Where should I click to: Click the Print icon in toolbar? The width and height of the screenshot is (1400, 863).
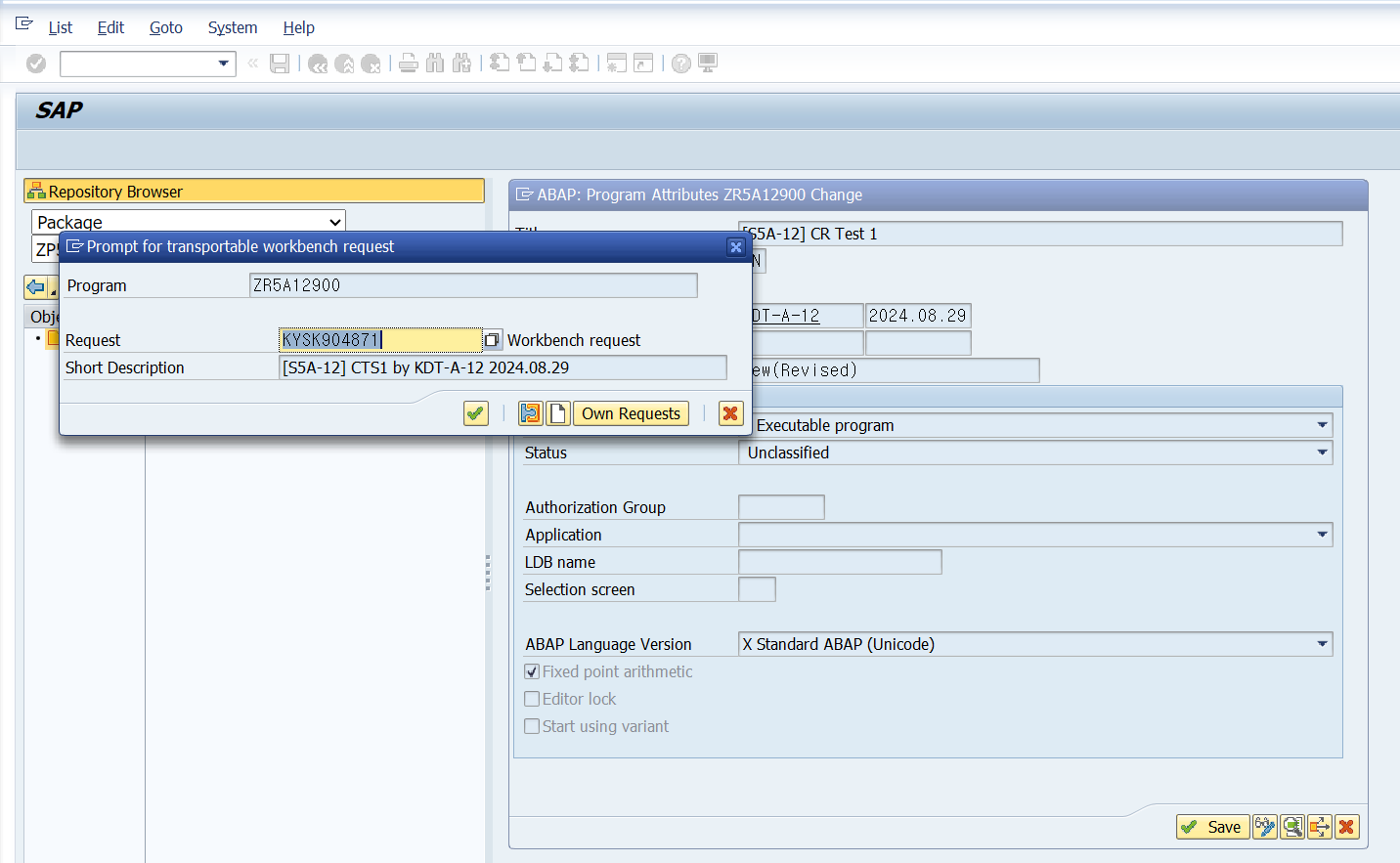(409, 64)
